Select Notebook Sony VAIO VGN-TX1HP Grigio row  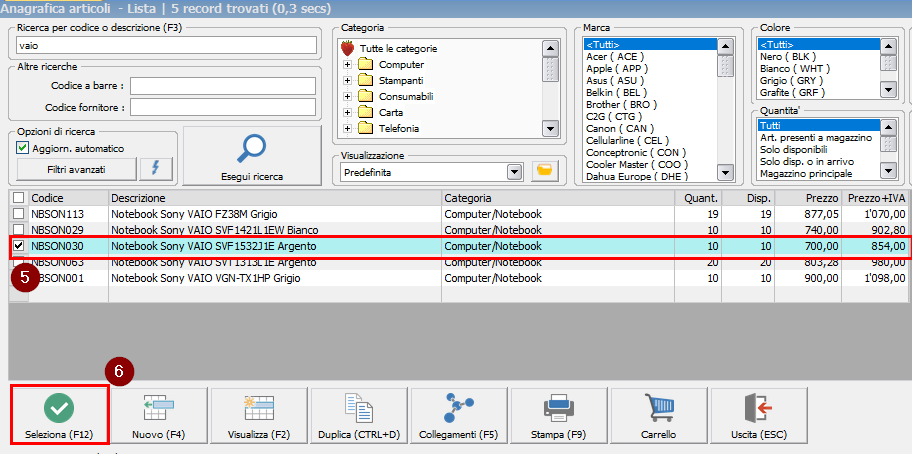point(459,278)
